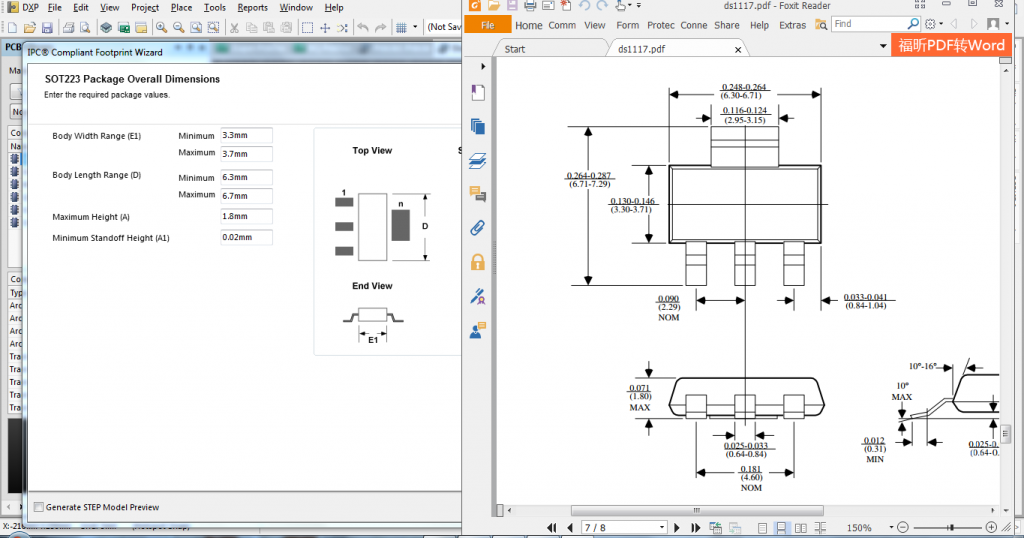Go to next page in PDF
The width and height of the screenshot is (1024, 538).
point(677,527)
